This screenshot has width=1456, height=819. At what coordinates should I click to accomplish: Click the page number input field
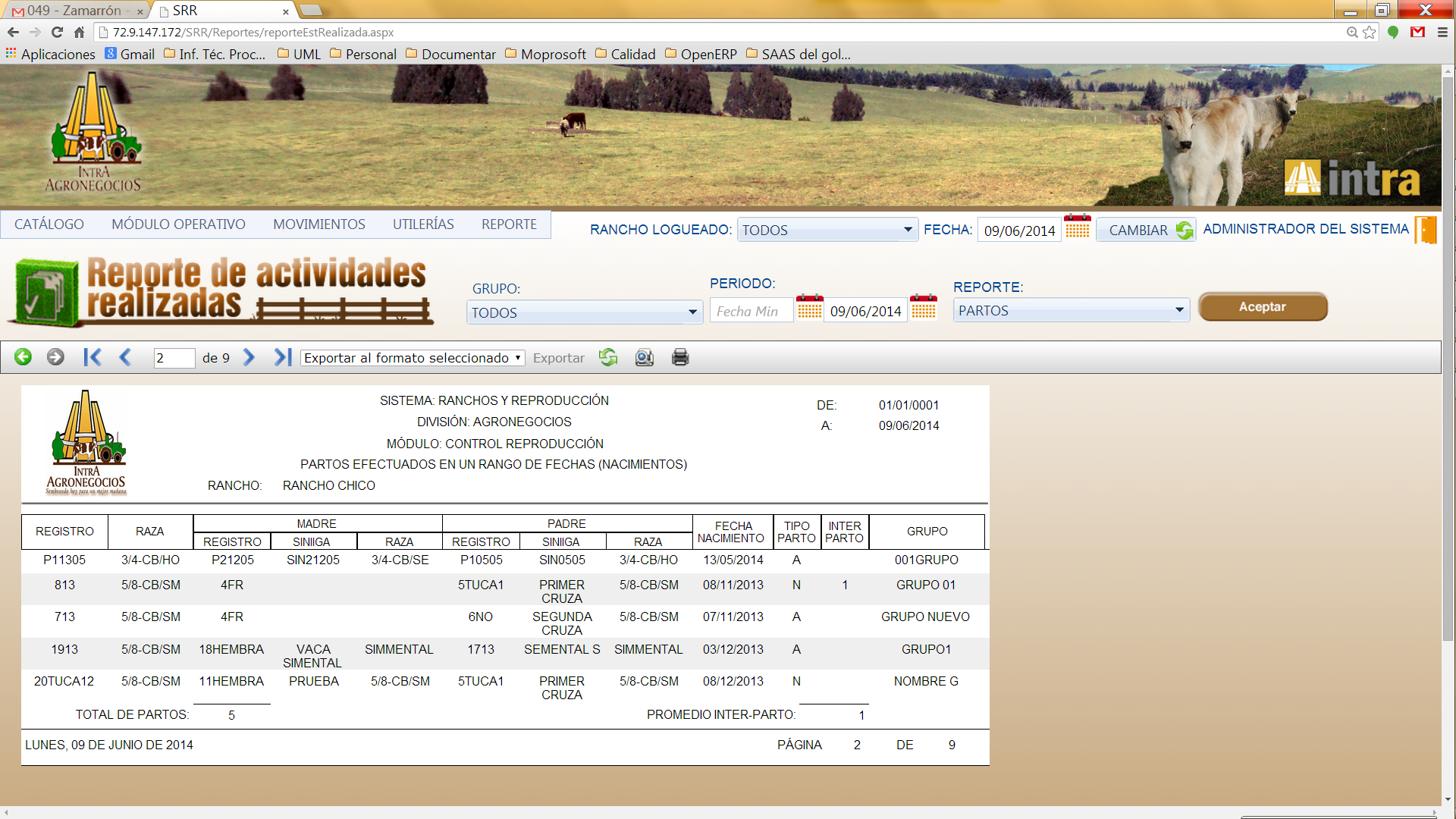pos(174,358)
